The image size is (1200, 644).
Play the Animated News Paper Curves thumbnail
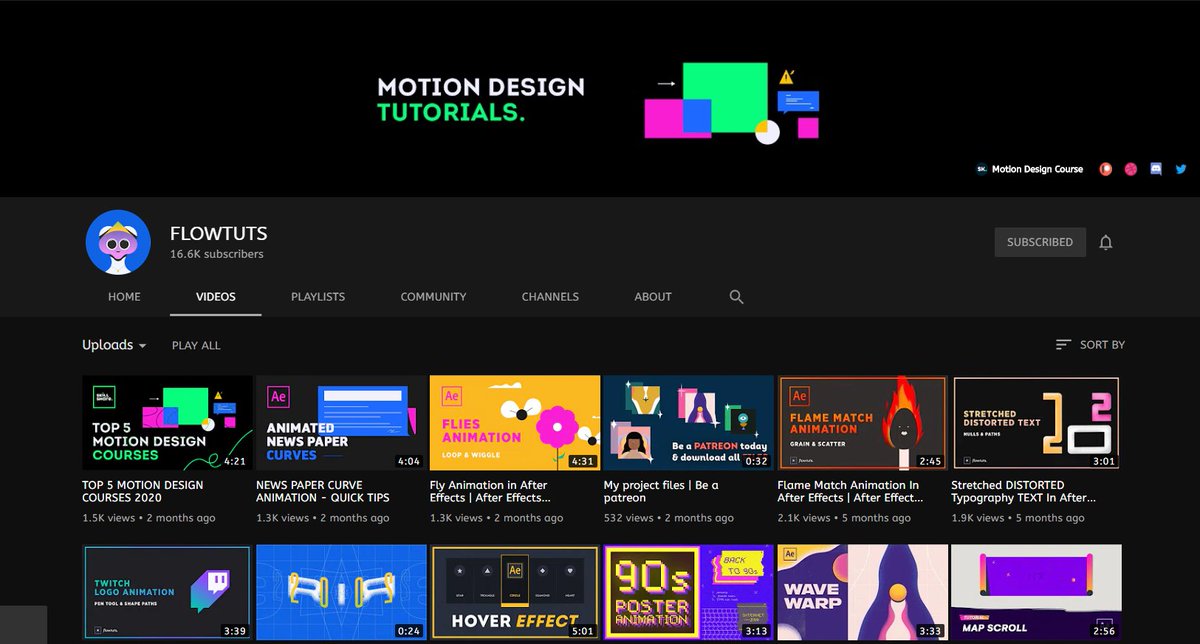341,423
